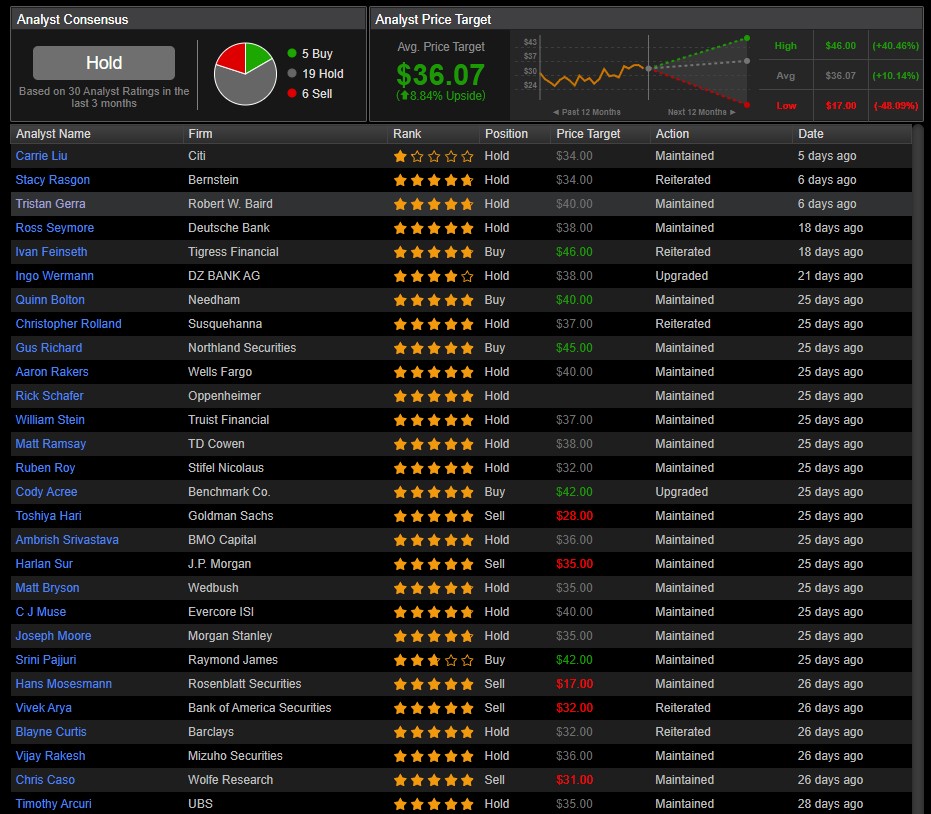The height and width of the screenshot is (814, 931).
Task: Open C J Muse analyst profile
Action: (40, 612)
